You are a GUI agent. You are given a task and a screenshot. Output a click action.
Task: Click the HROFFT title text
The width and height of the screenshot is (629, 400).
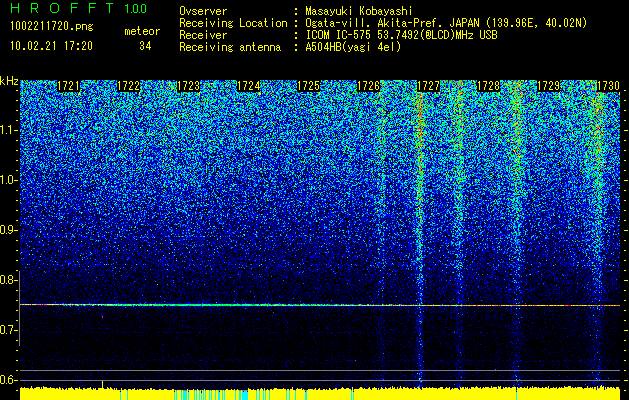[62, 8]
